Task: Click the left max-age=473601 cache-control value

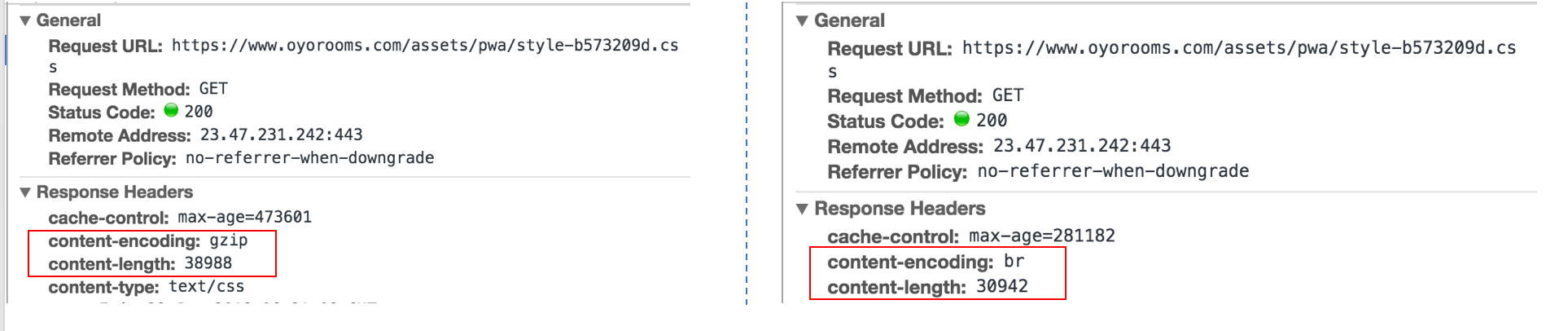Action: 244,217
